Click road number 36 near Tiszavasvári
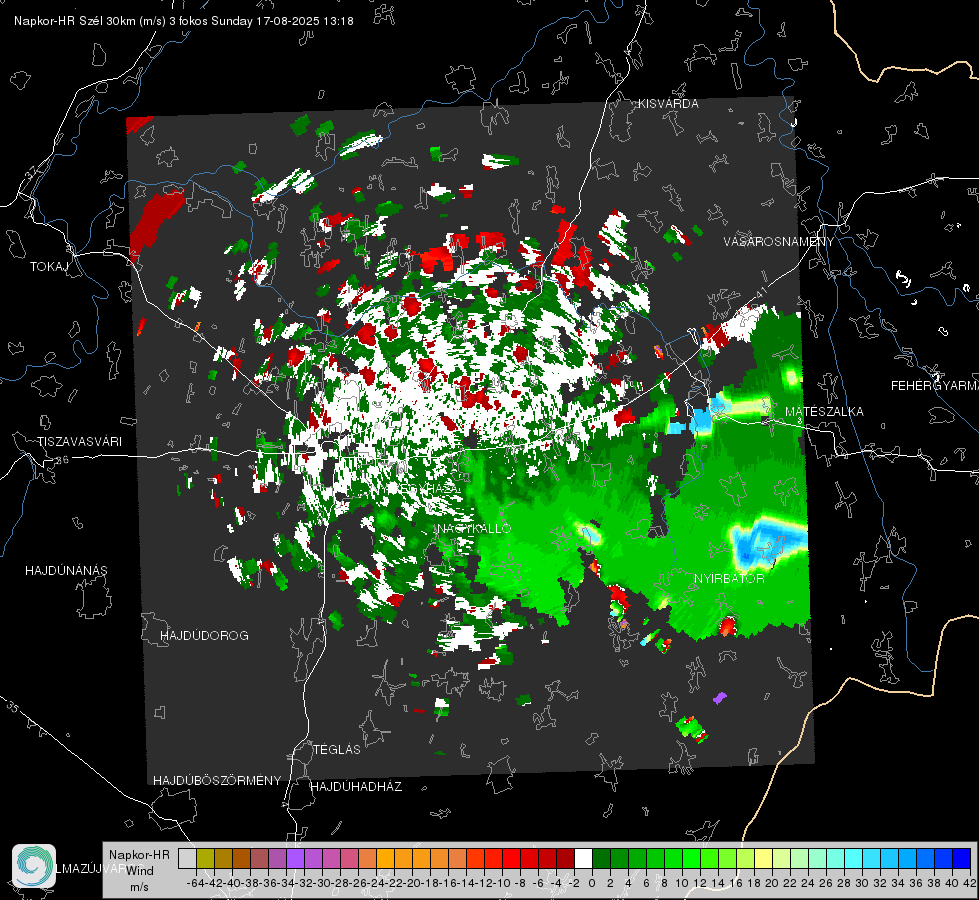 pyautogui.click(x=62, y=460)
